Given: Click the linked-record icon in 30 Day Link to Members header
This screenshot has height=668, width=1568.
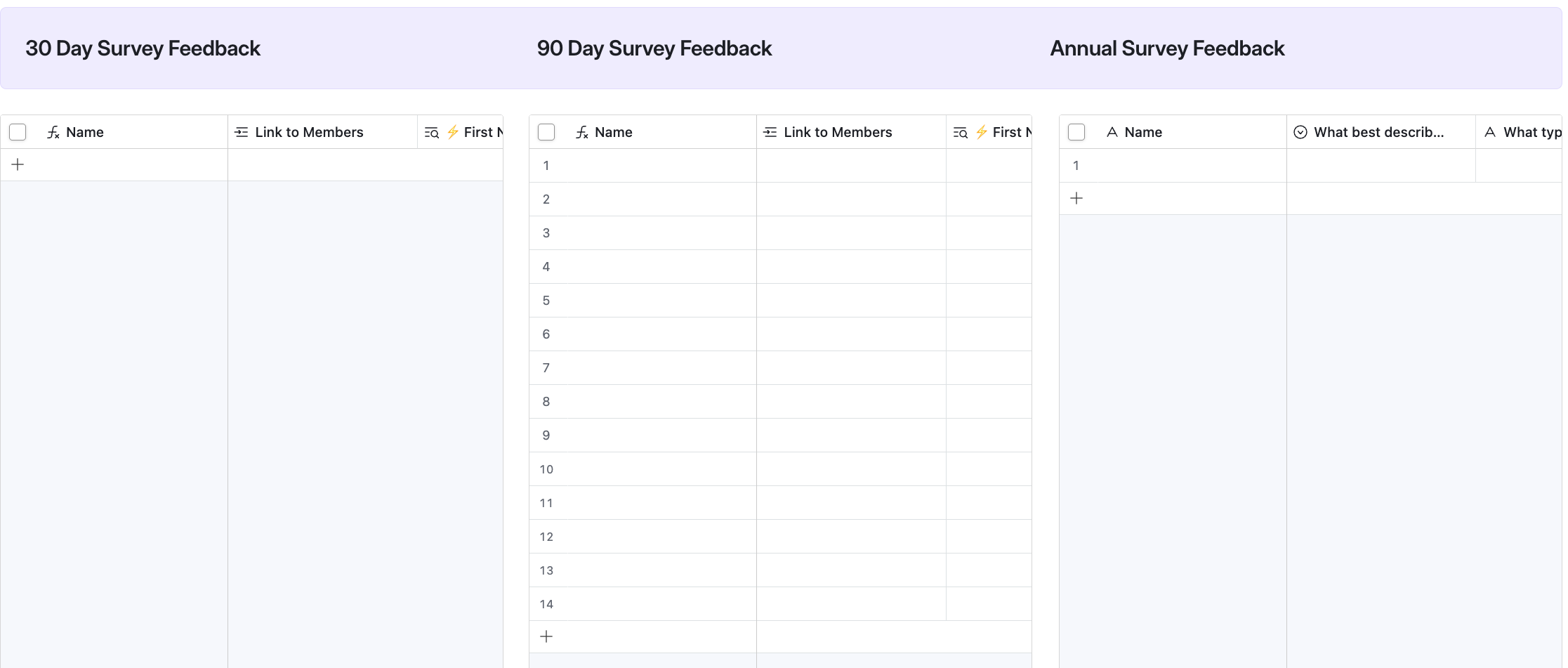Looking at the screenshot, I should pos(242,132).
